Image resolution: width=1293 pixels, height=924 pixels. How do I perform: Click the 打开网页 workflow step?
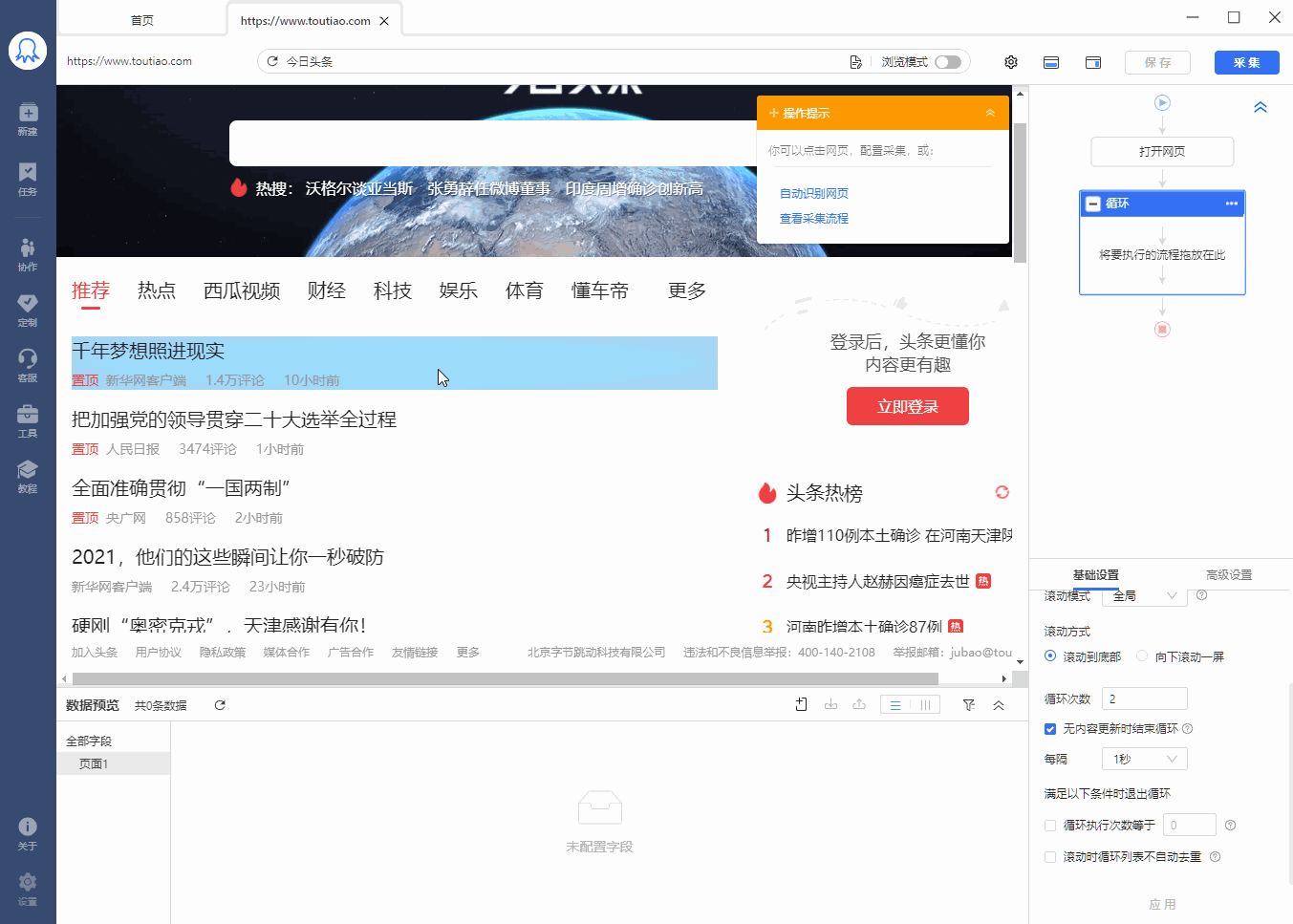pyautogui.click(x=1162, y=151)
